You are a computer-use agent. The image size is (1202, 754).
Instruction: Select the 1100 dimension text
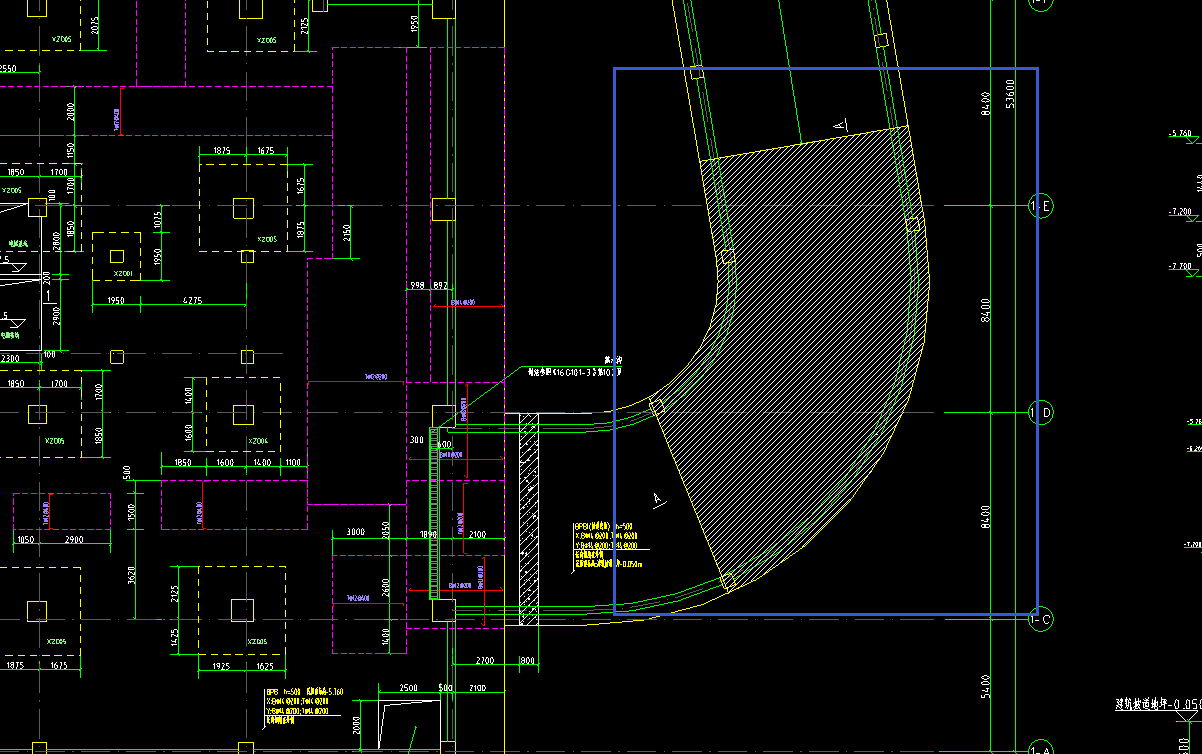click(293, 463)
